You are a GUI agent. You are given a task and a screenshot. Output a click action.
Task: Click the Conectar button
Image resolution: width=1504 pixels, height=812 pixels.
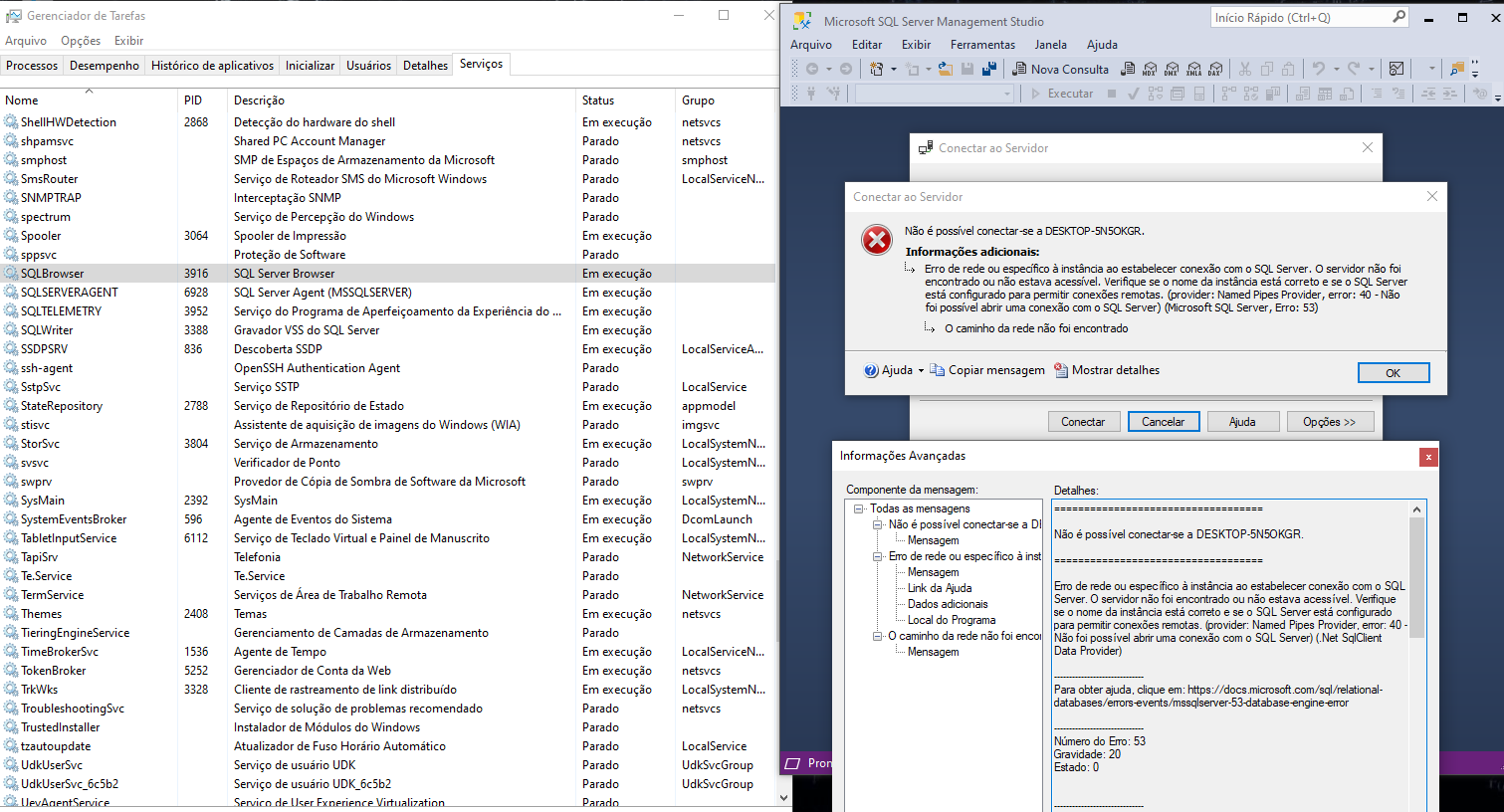click(x=1083, y=422)
